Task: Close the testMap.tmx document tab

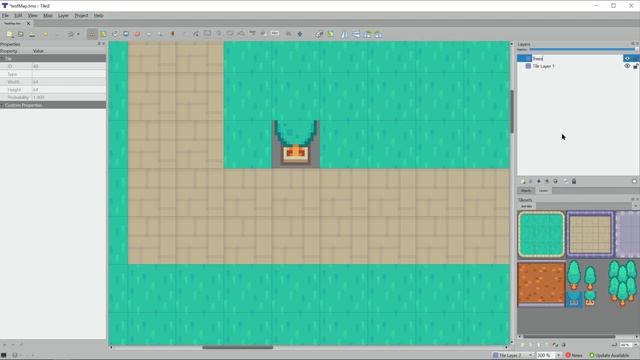Action: click(x=29, y=23)
